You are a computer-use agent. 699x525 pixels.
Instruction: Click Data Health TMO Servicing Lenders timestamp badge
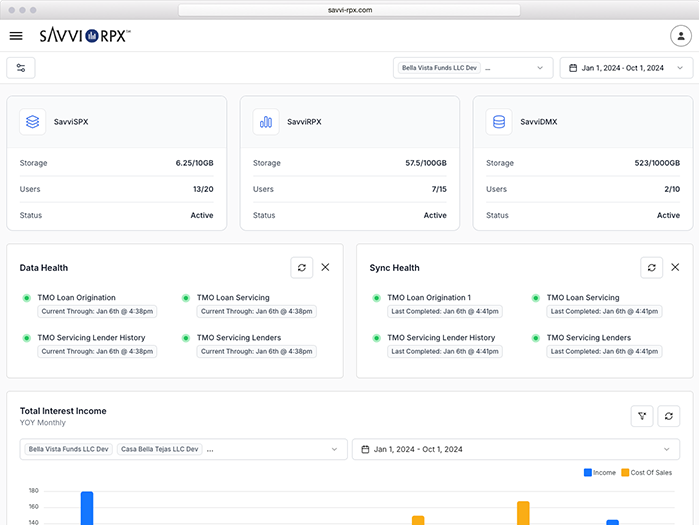point(257,351)
